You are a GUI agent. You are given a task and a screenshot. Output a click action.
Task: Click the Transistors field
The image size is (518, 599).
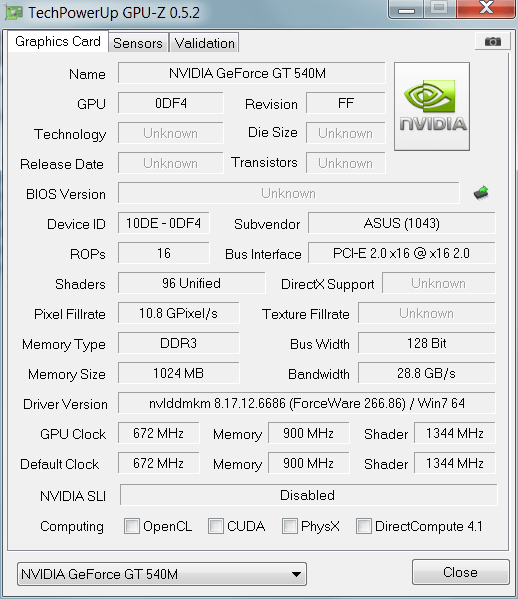click(346, 163)
